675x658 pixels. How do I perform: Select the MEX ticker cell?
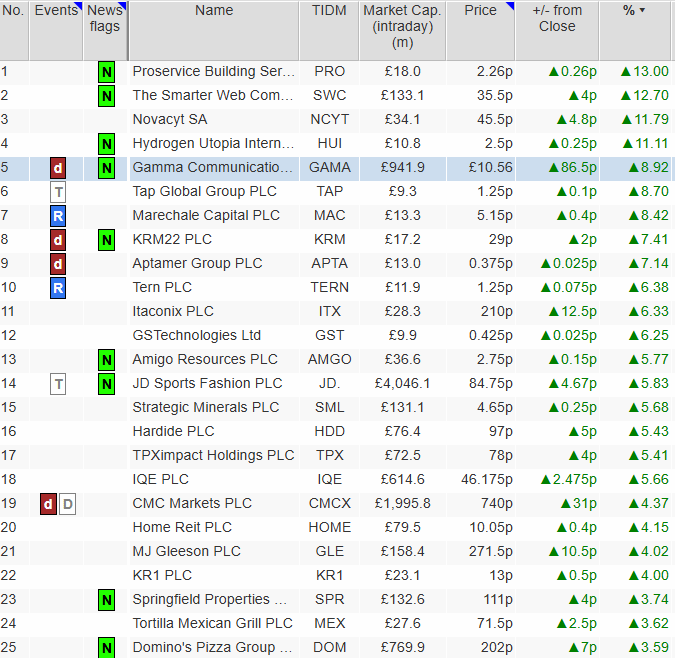coord(330,623)
